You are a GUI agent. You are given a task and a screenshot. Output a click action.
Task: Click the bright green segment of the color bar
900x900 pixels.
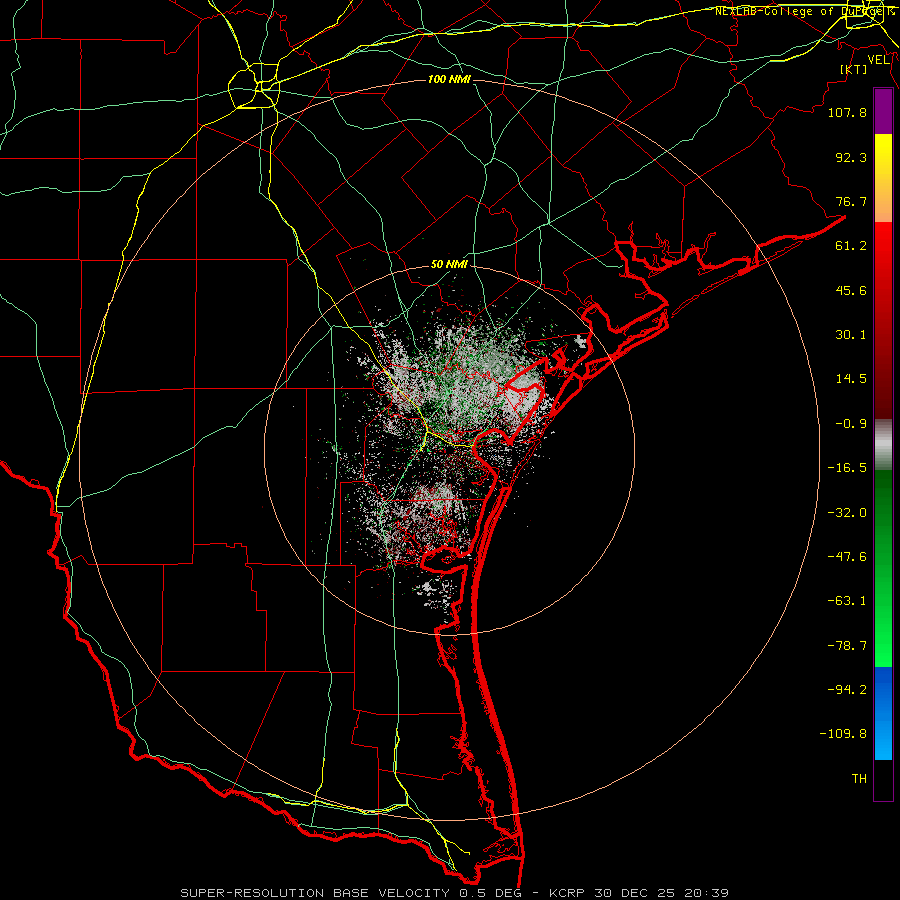point(883,603)
